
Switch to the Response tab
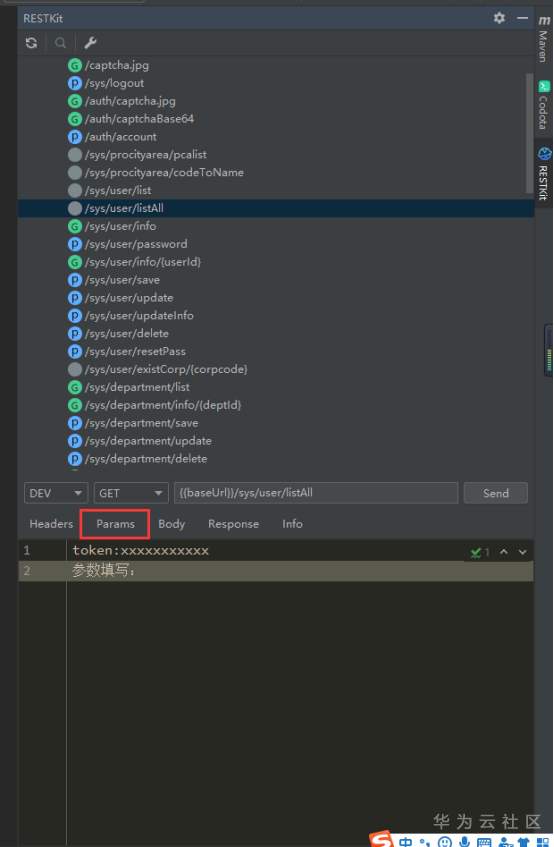(x=233, y=524)
